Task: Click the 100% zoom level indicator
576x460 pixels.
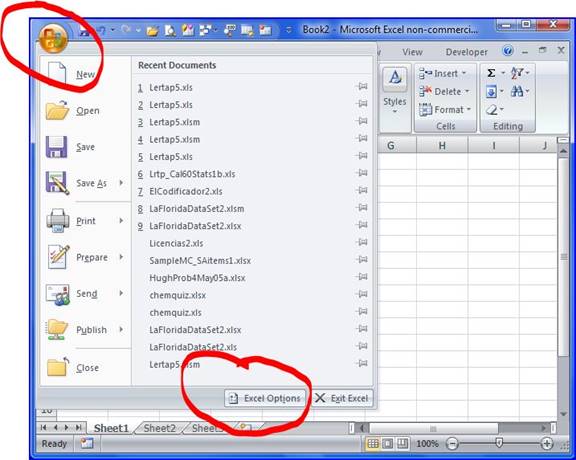Action: coord(427,444)
